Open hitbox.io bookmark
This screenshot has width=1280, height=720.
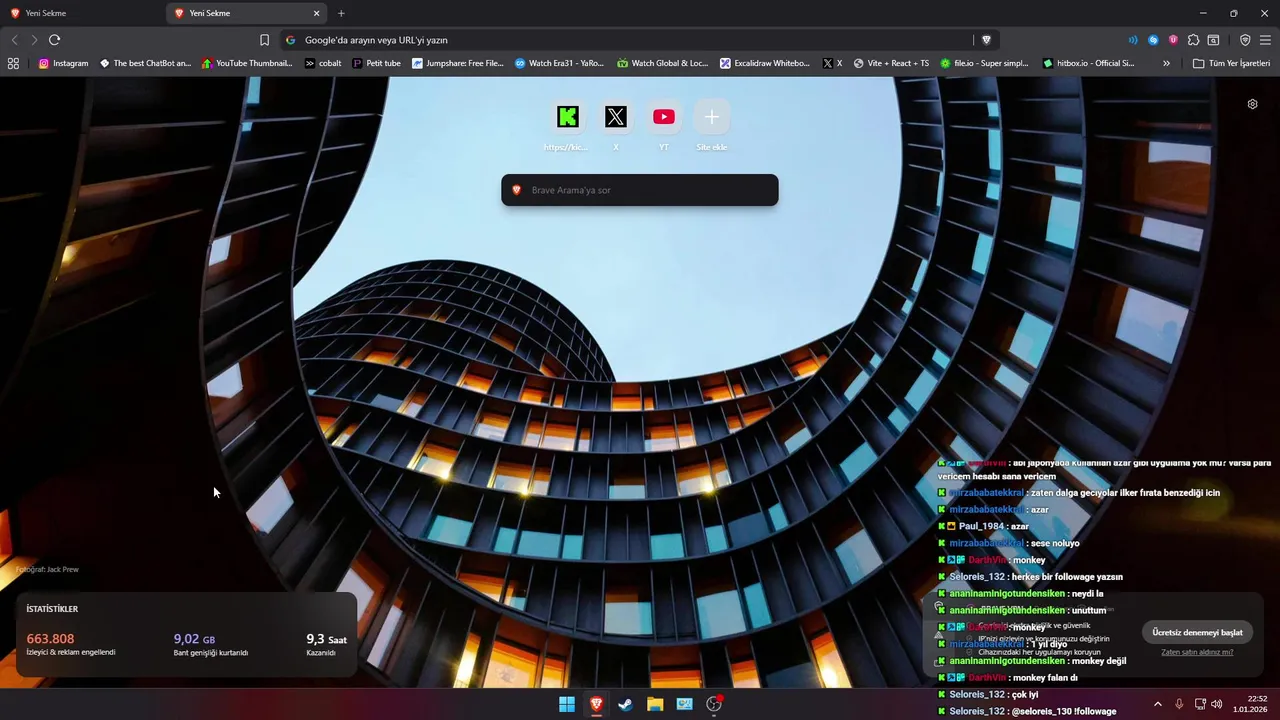(x=1089, y=63)
